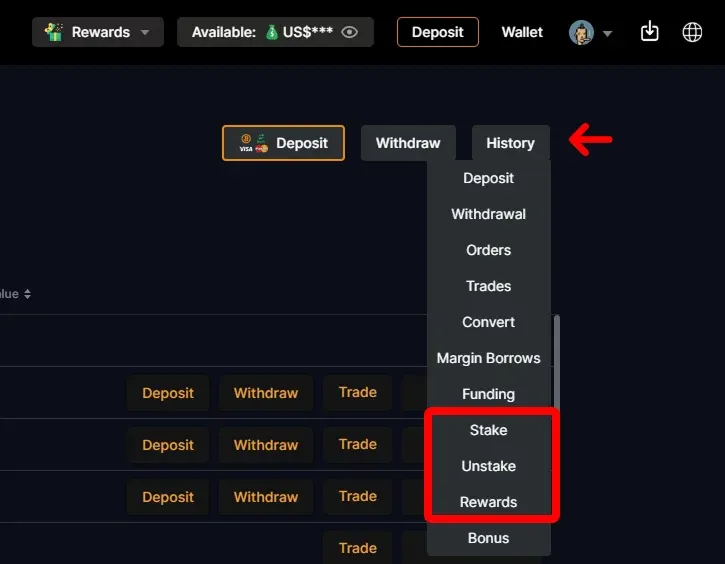This screenshot has height=564, width=725.
Task: Select Funding in History menu
Action: [488, 394]
